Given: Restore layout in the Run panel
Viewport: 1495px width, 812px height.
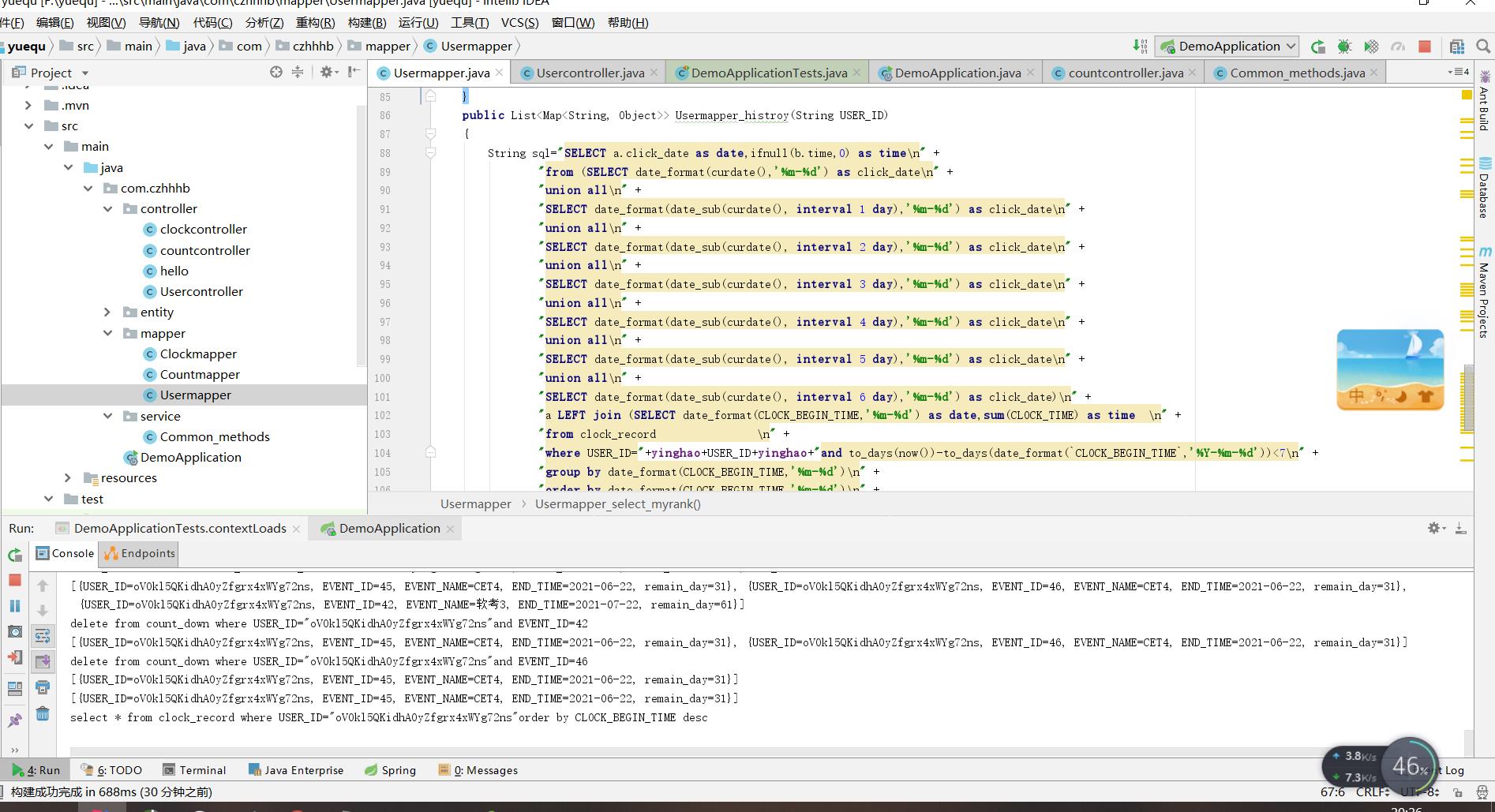Looking at the screenshot, I should pos(15,689).
